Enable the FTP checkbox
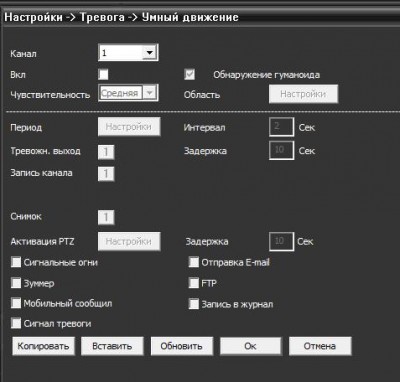This screenshot has height=382, width=400. pyautogui.click(x=194, y=283)
